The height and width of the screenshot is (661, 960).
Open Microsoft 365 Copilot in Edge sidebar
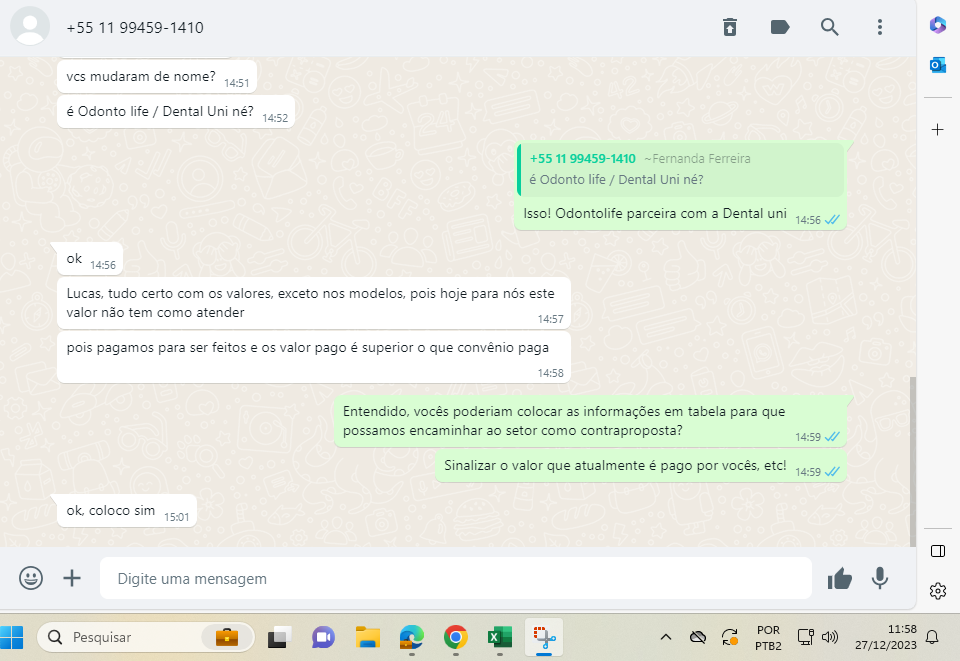coord(938,25)
